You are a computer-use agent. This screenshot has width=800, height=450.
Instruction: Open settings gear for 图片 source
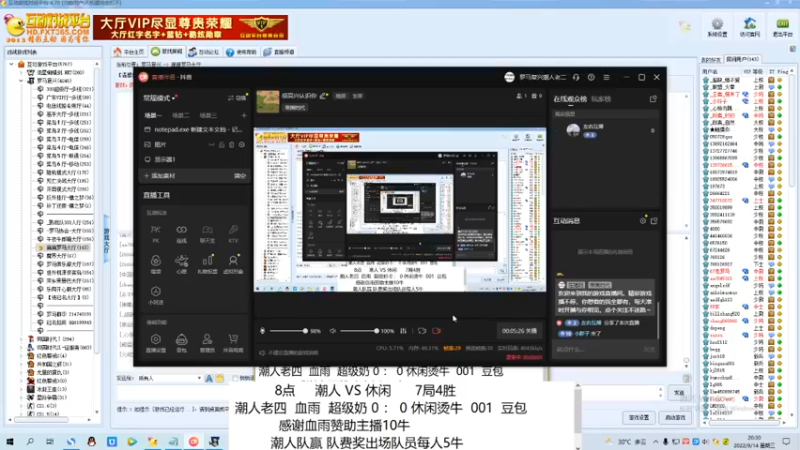click(242, 144)
